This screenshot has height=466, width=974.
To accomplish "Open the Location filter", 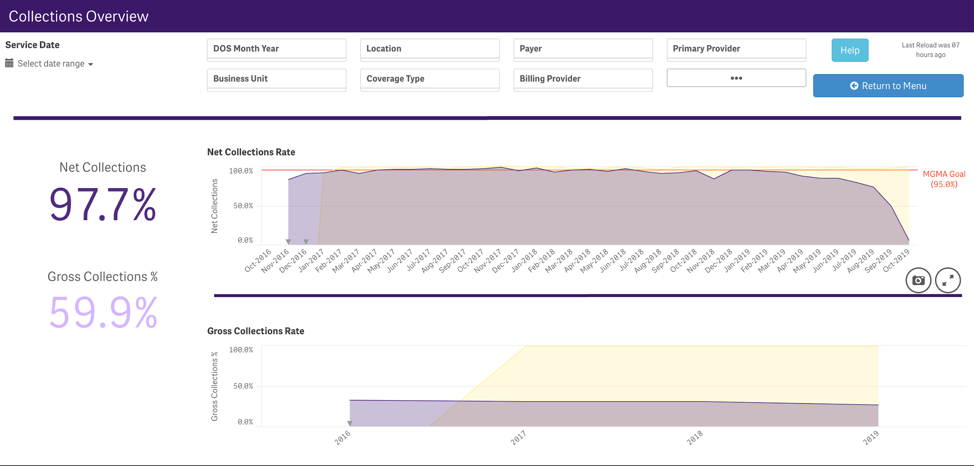I will [430, 49].
